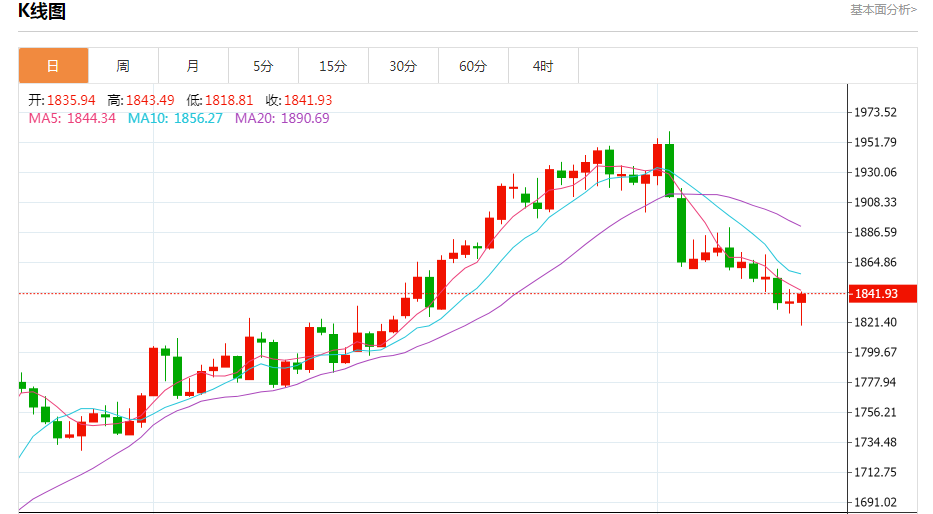This screenshot has width=933, height=514.
Task: Click the K线图 title heading
Action: point(43,12)
